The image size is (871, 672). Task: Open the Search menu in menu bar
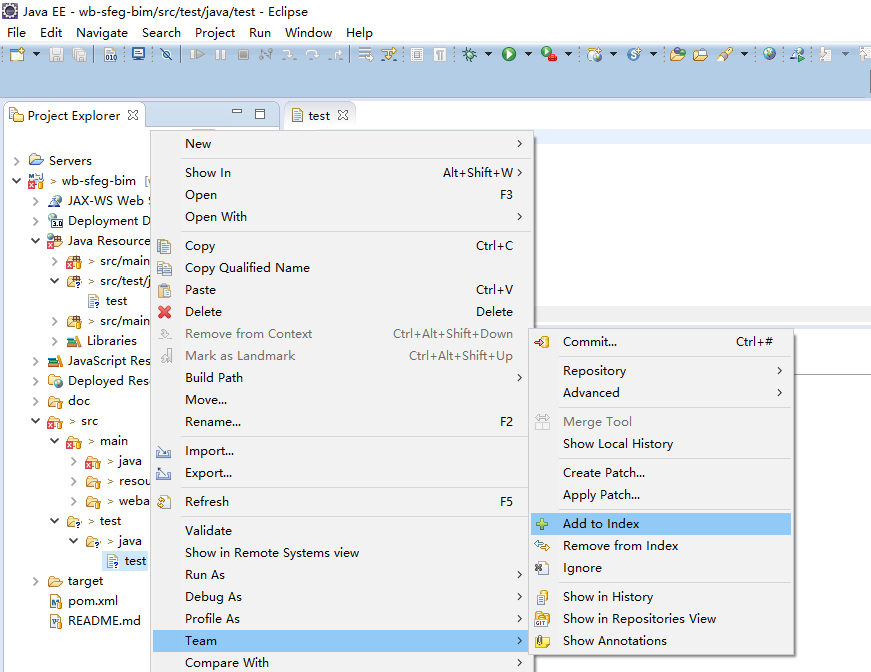(161, 33)
